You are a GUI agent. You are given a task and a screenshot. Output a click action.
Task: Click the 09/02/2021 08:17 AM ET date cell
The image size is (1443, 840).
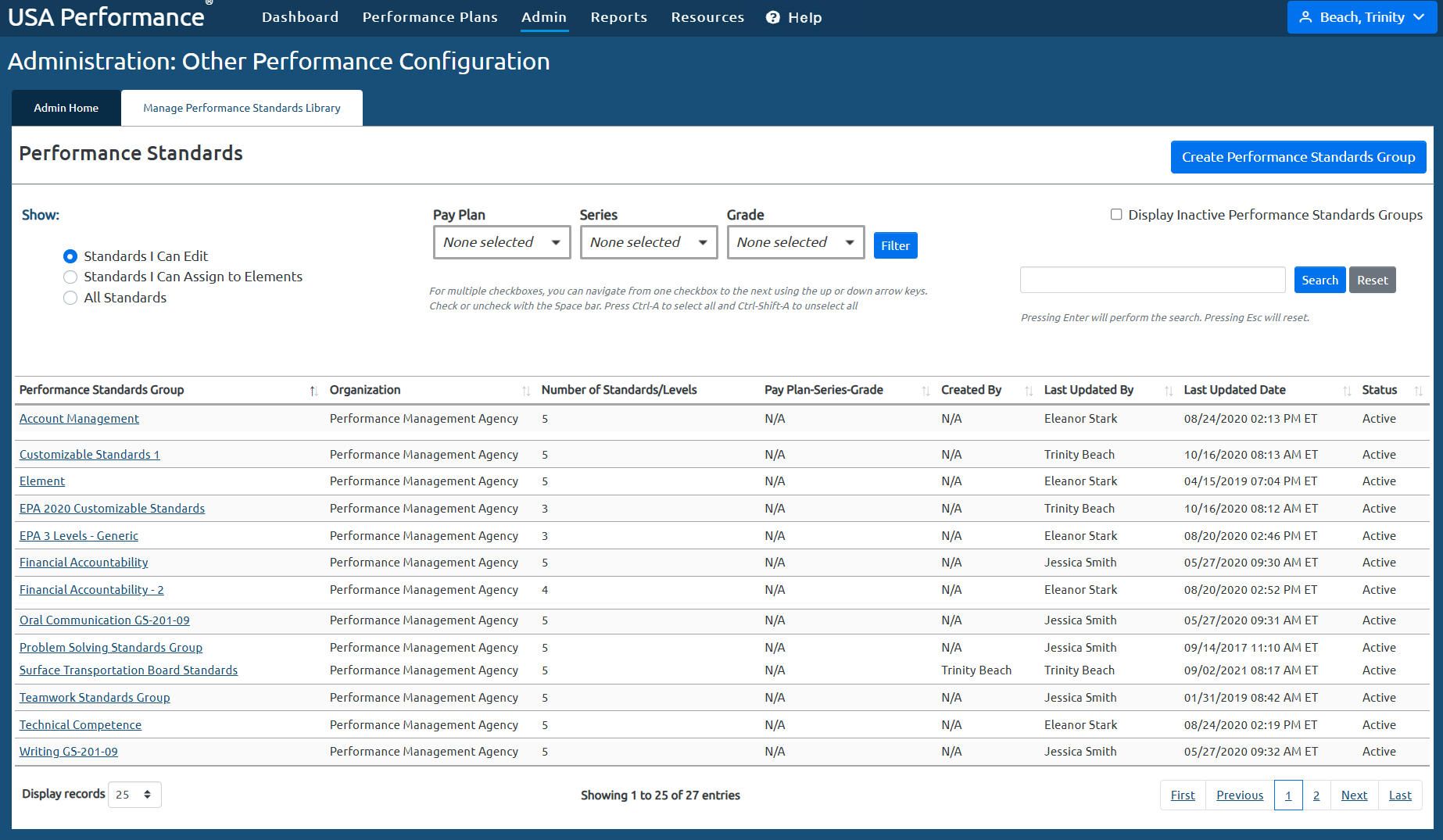pyautogui.click(x=1251, y=670)
